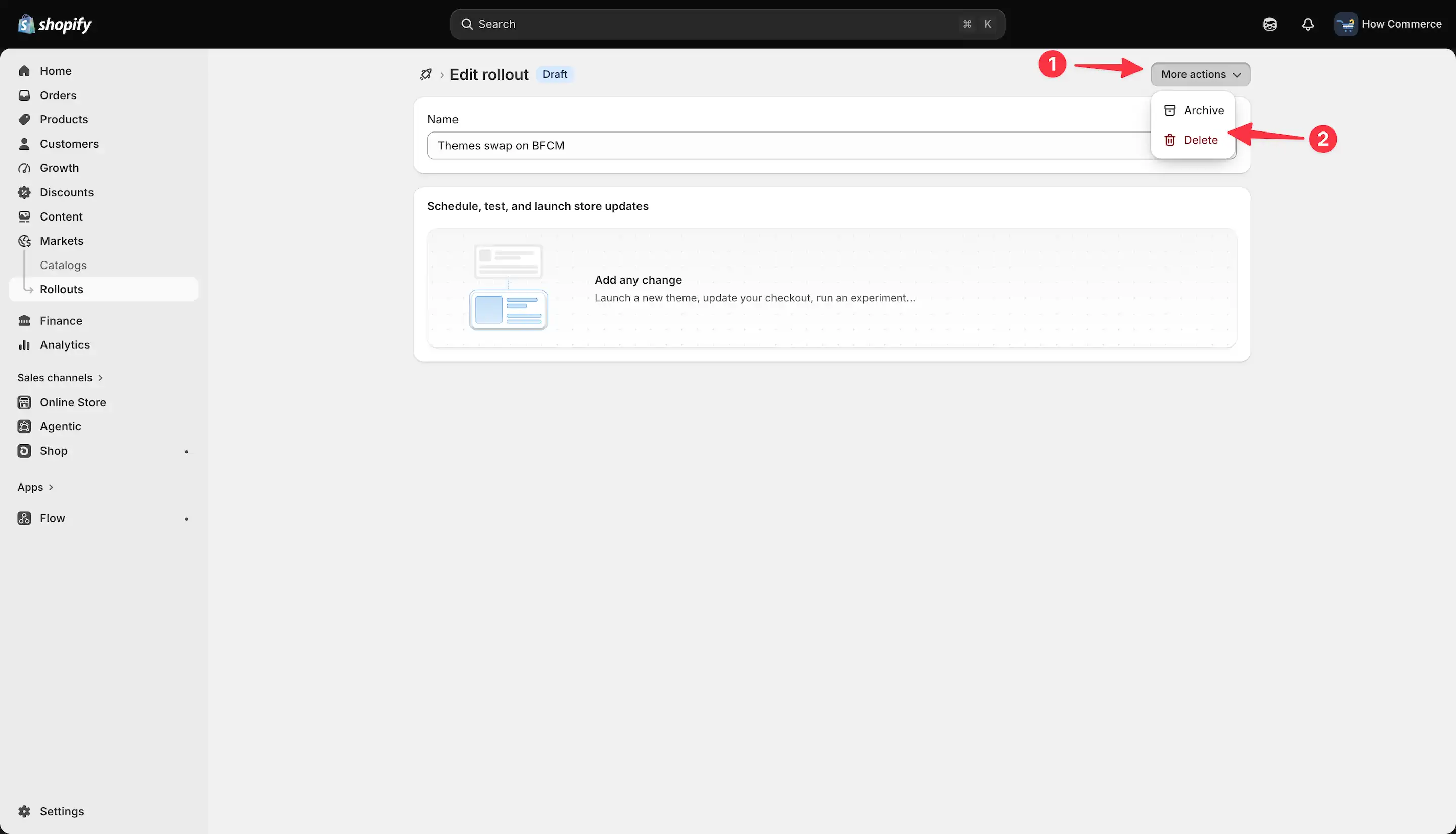1456x834 pixels.
Task: Click the 'Schedule, test, and launch store updates' heading
Action: pos(537,206)
